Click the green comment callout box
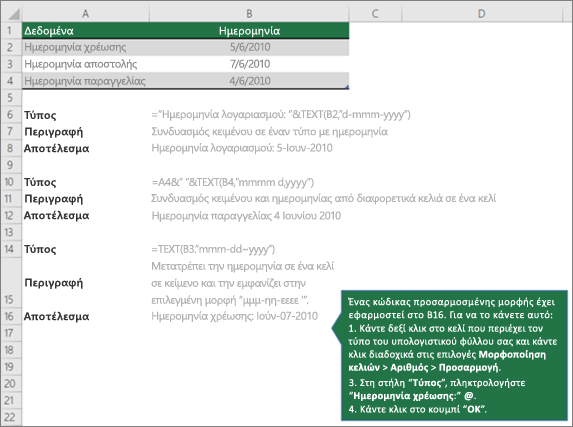The image size is (573, 427). tap(454, 356)
